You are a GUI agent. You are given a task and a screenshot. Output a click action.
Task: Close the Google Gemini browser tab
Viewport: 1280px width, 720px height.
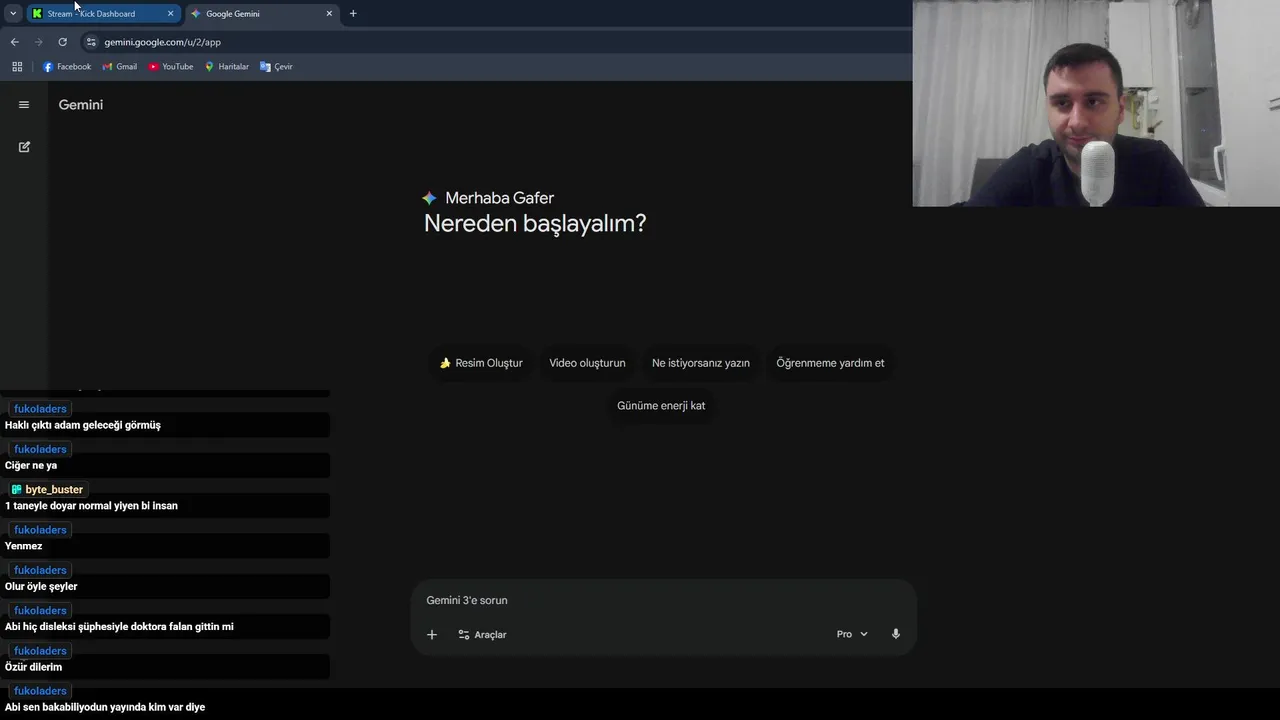coord(329,14)
